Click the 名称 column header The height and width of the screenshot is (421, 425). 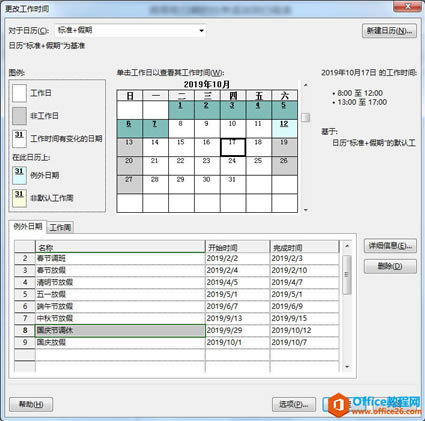(x=120, y=247)
